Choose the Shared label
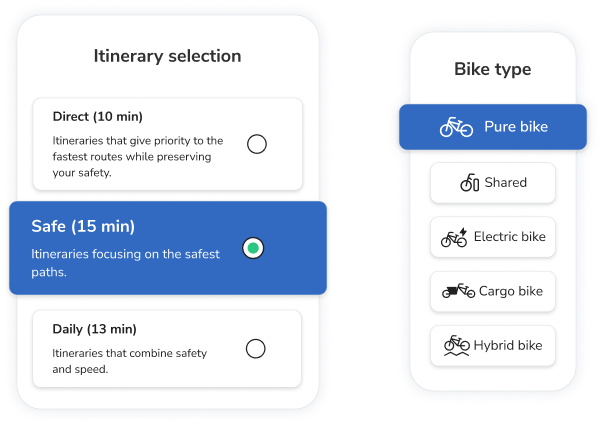Screen dimensions: 606x424 pyautogui.click(x=505, y=183)
